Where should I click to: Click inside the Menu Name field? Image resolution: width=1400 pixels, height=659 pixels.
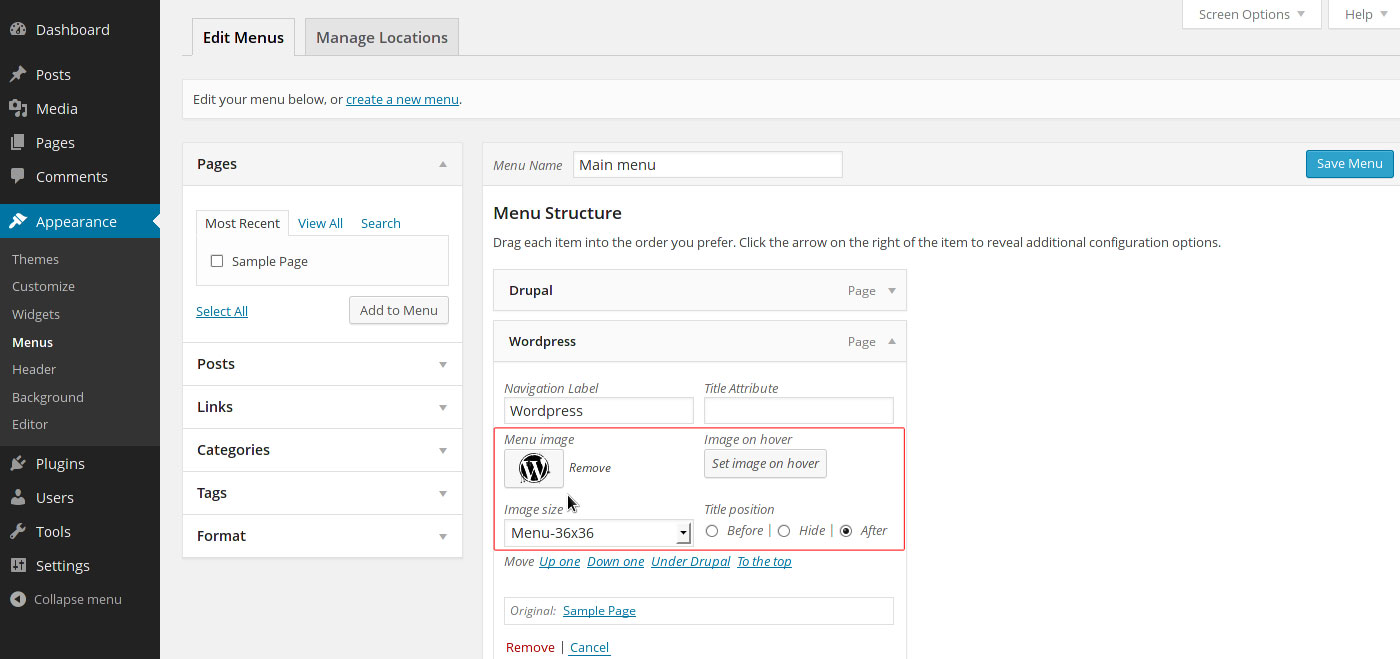tap(707, 164)
